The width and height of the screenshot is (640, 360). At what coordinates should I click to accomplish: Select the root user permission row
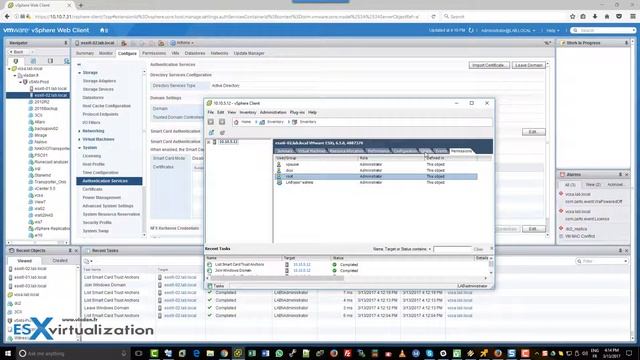pyautogui.click(x=376, y=176)
